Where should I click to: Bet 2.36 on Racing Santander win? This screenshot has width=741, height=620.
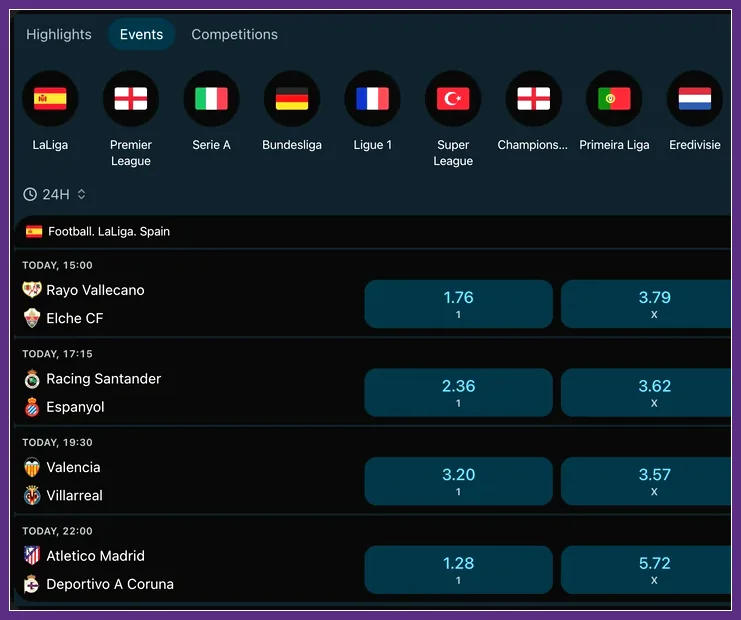point(458,392)
